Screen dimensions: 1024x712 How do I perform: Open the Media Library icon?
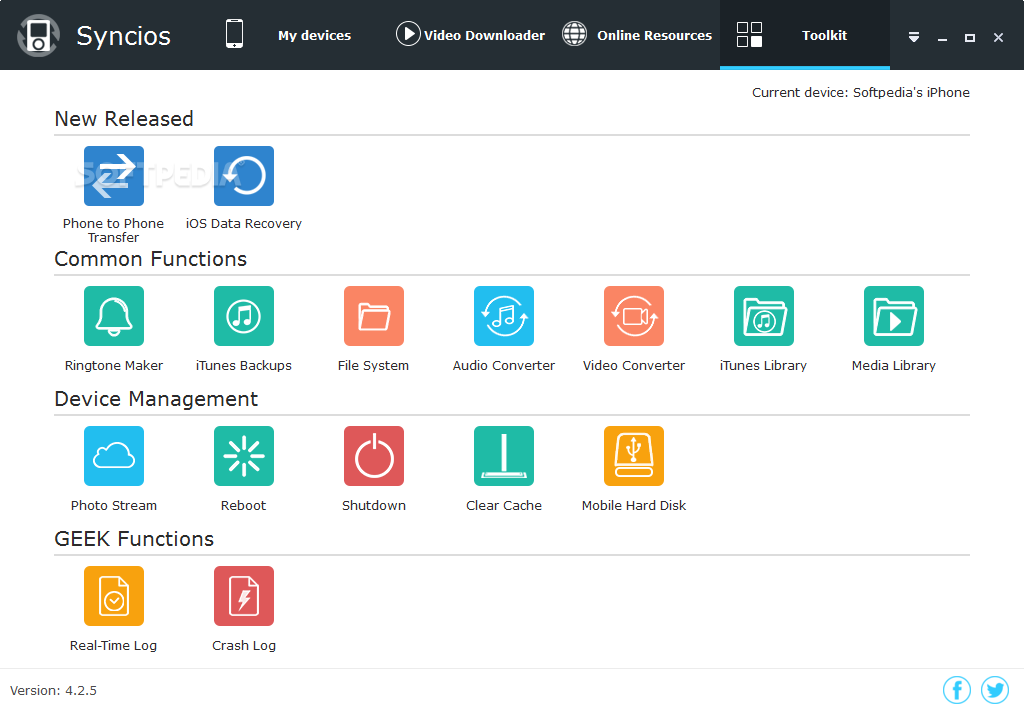893,316
